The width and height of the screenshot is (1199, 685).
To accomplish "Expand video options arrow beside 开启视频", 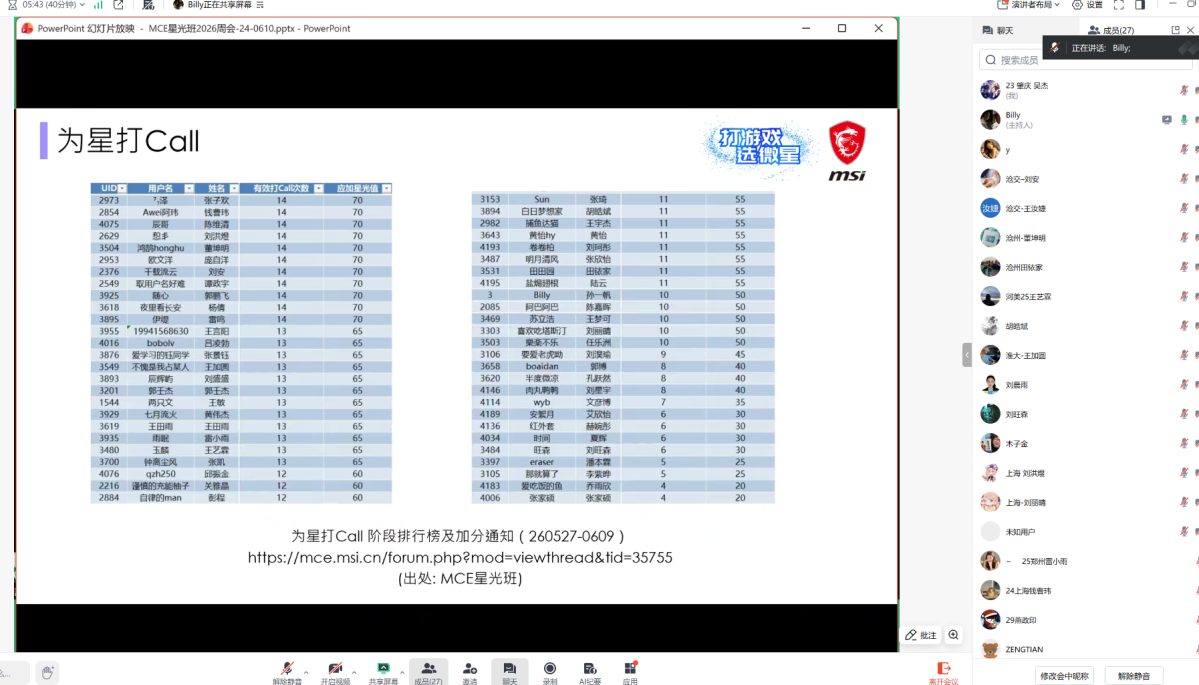I will pyautogui.click(x=354, y=672).
